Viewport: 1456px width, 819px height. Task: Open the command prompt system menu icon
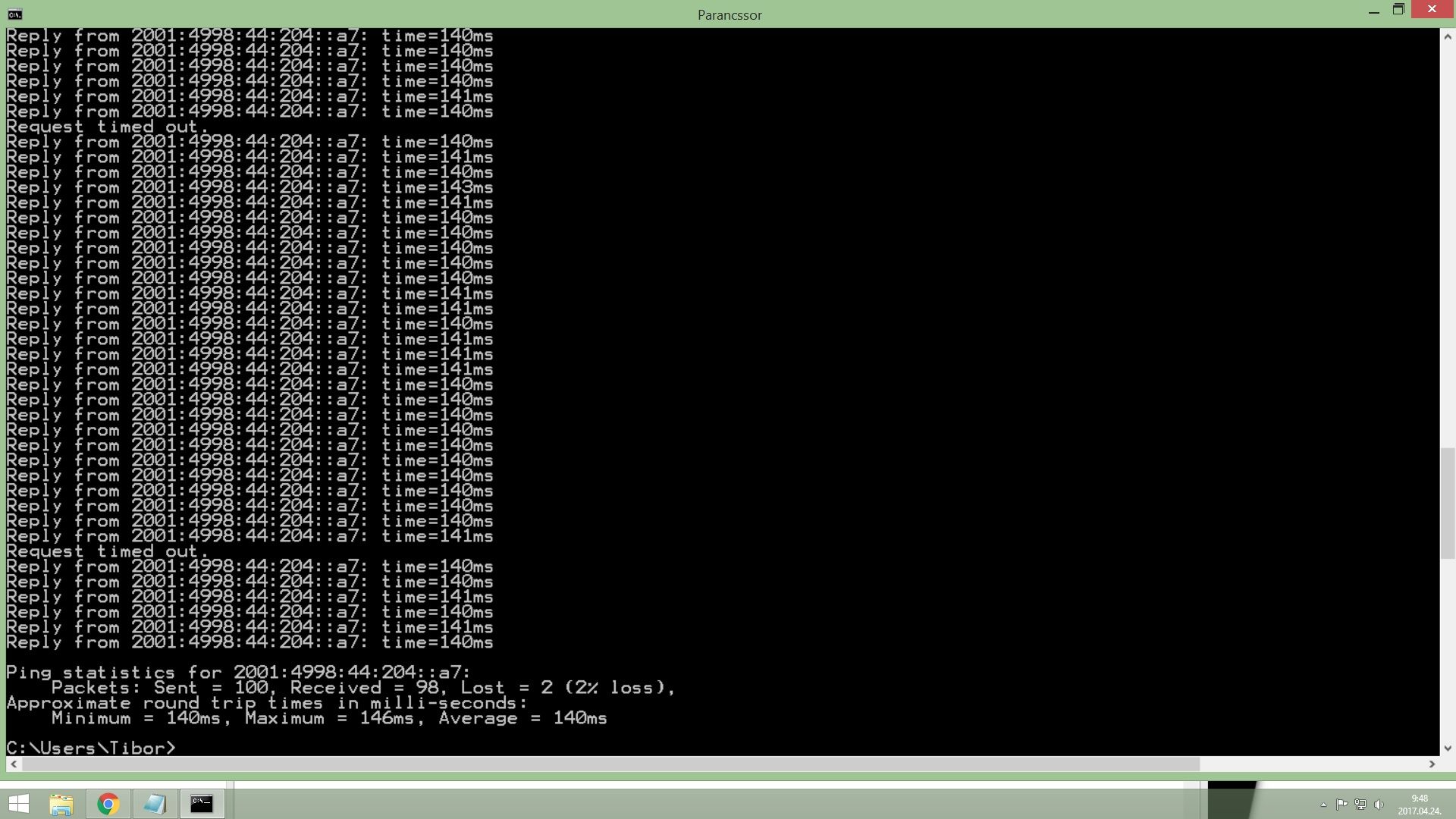[x=14, y=14]
